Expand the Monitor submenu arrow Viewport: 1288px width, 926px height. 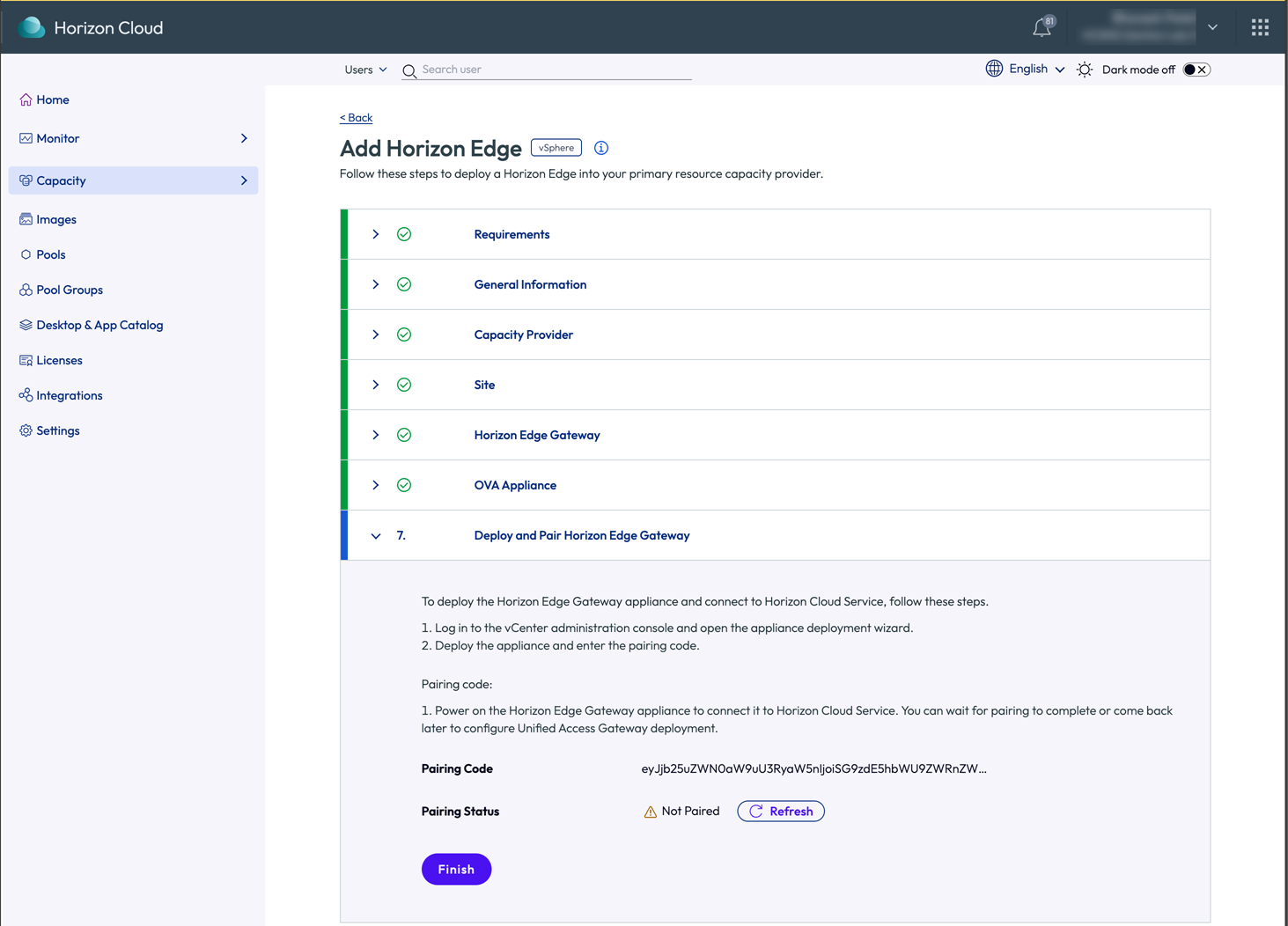coord(244,138)
